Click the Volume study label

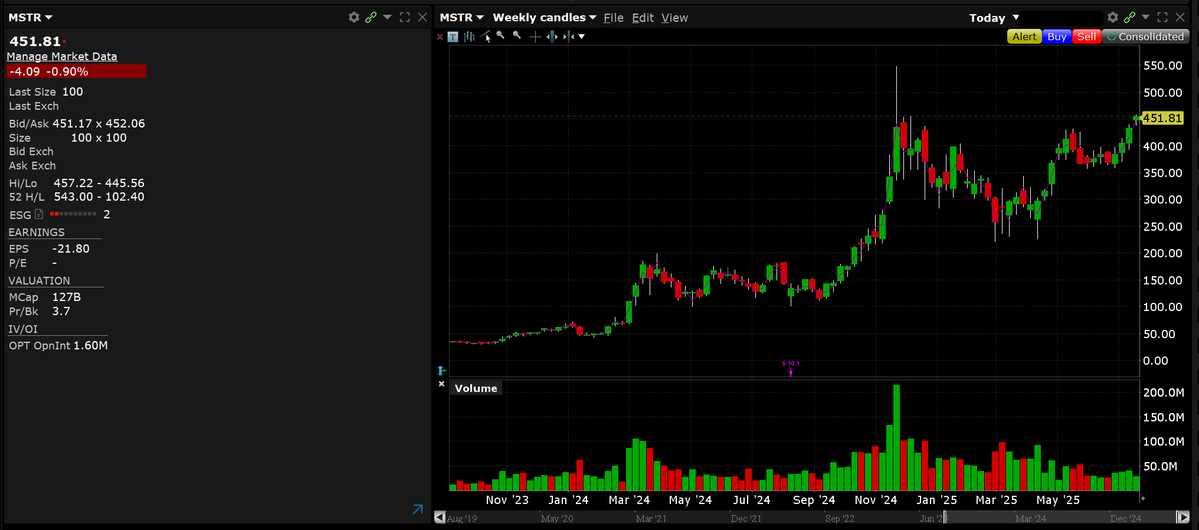[476, 389]
